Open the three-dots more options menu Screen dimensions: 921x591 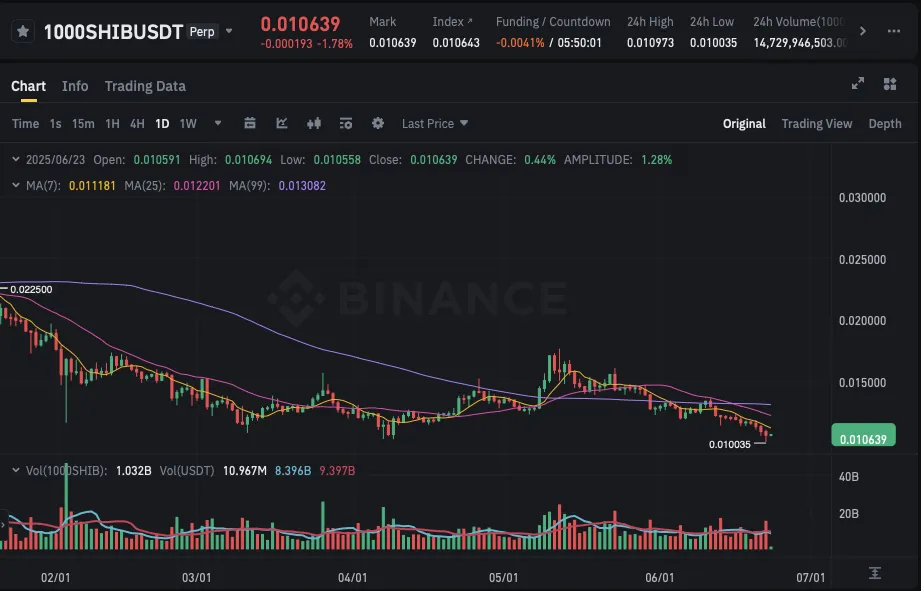[x=893, y=31]
